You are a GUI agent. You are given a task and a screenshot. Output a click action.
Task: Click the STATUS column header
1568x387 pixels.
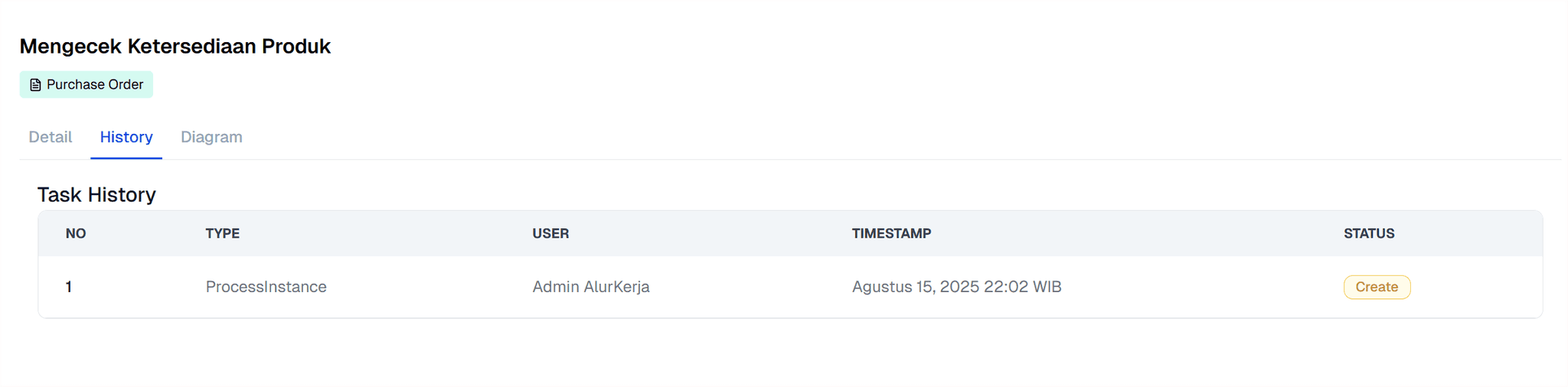[x=1369, y=233]
